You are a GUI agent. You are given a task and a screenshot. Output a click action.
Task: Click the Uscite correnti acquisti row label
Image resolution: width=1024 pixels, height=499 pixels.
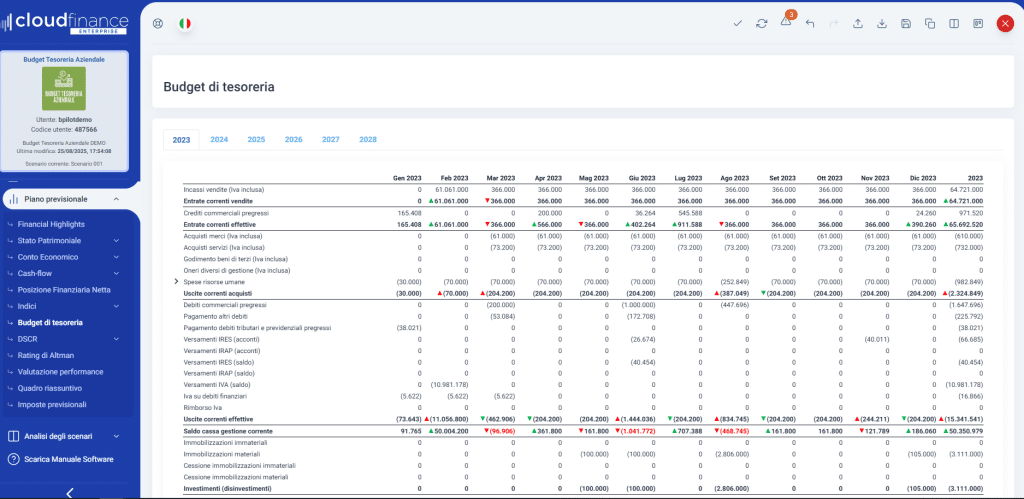pyautogui.click(x=219, y=293)
